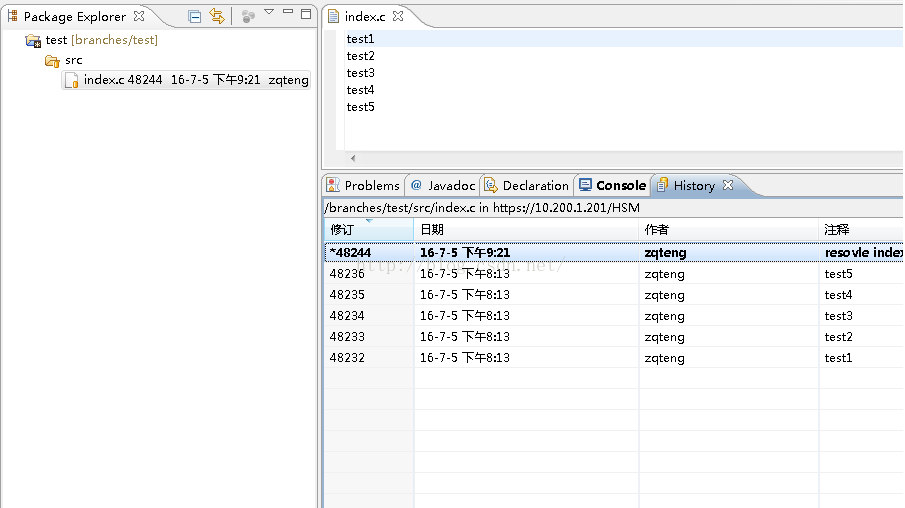Image resolution: width=905 pixels, height=508 pixels.
Task: Click the resolve index comment cell
Action: [863, 253]
